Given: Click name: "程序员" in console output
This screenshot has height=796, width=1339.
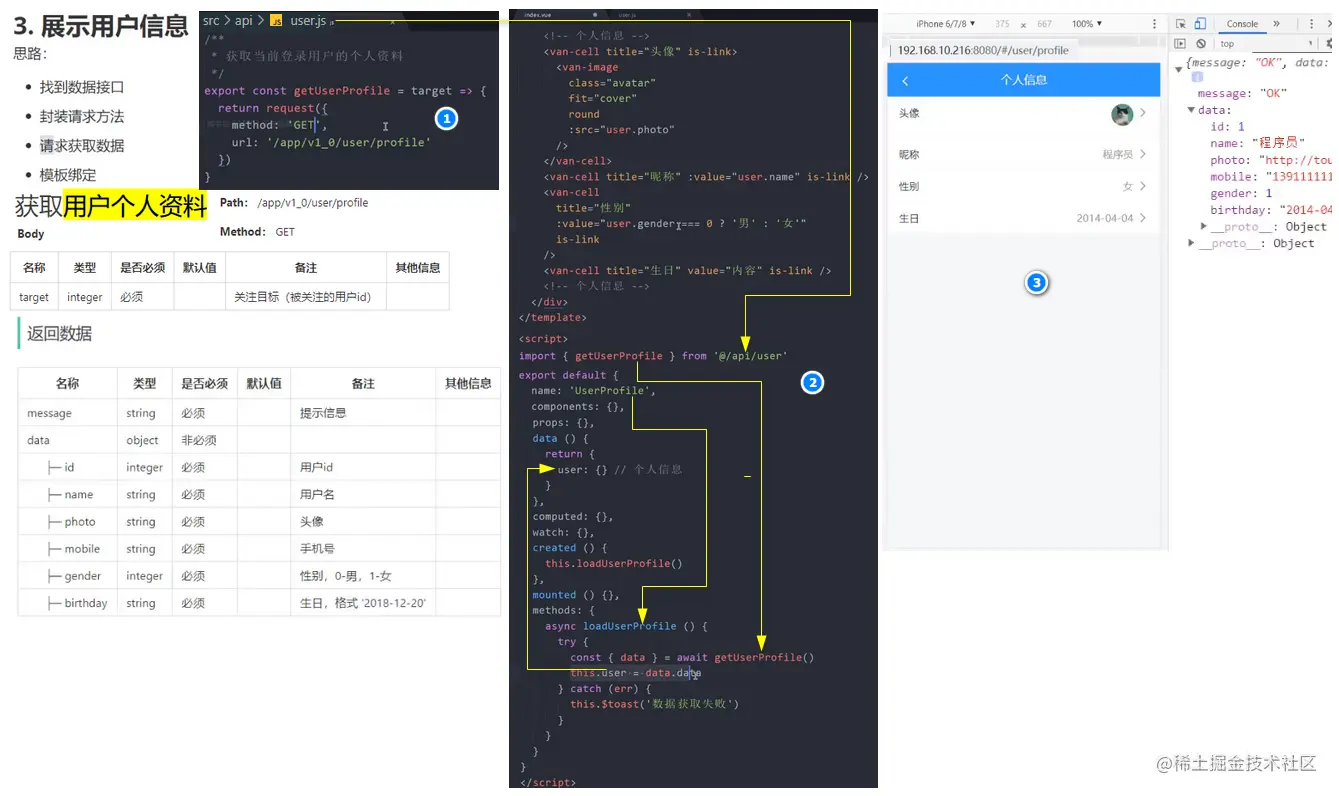Looking at the screenshot, I should pos(1258,143).
